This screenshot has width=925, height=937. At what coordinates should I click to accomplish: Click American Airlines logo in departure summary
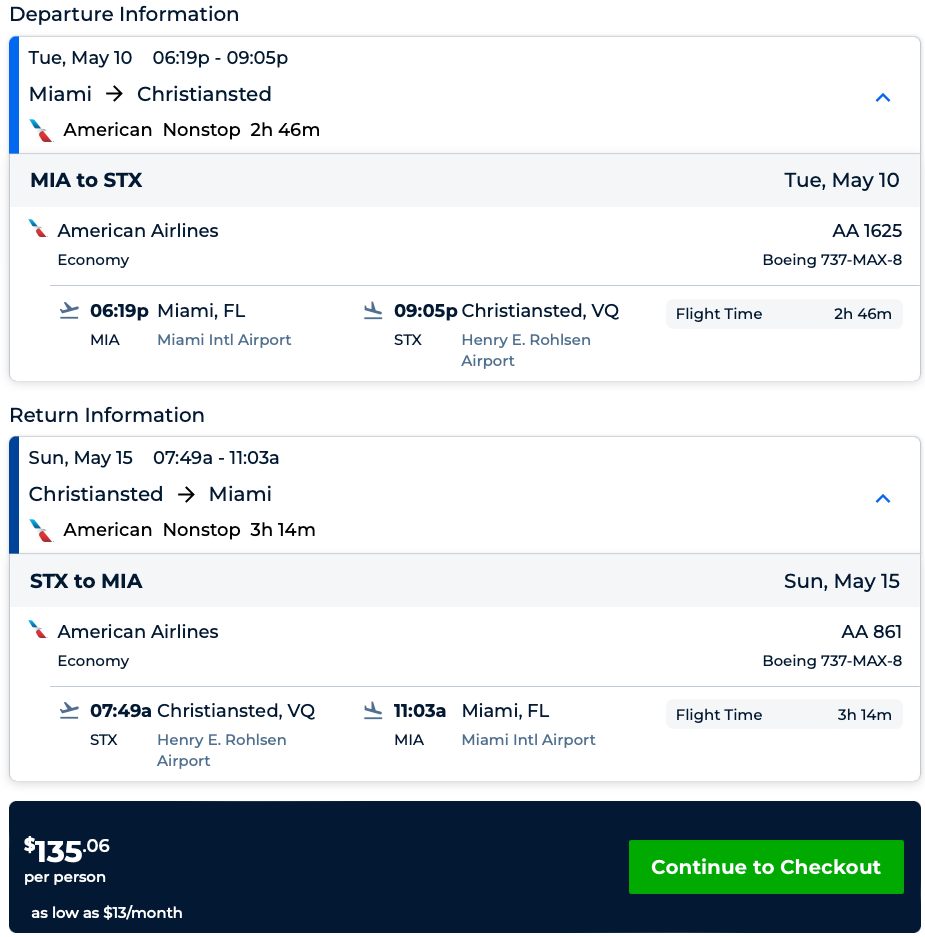click(x=41, y=130)
